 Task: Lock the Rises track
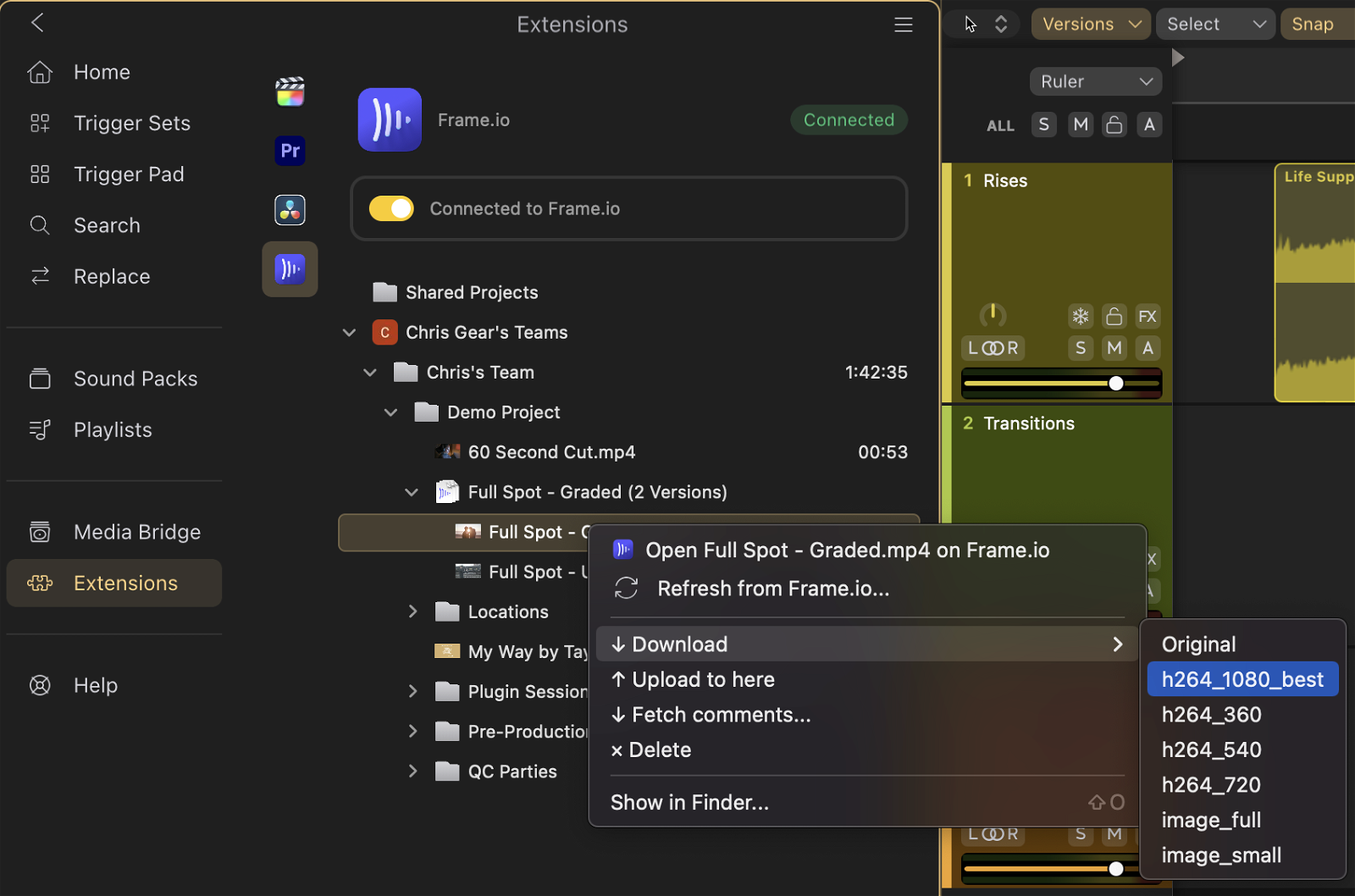(x=1114, y=317)
